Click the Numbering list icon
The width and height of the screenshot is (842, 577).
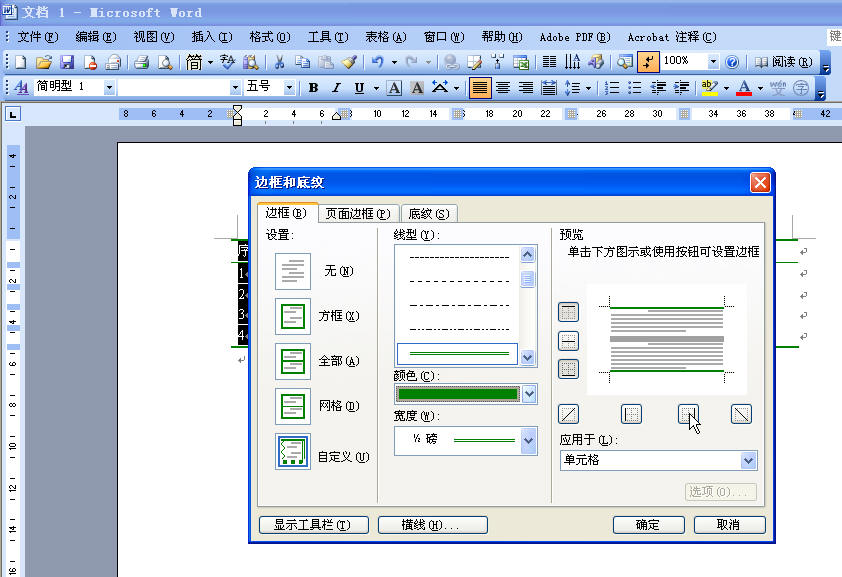click(x=612, y=87)
